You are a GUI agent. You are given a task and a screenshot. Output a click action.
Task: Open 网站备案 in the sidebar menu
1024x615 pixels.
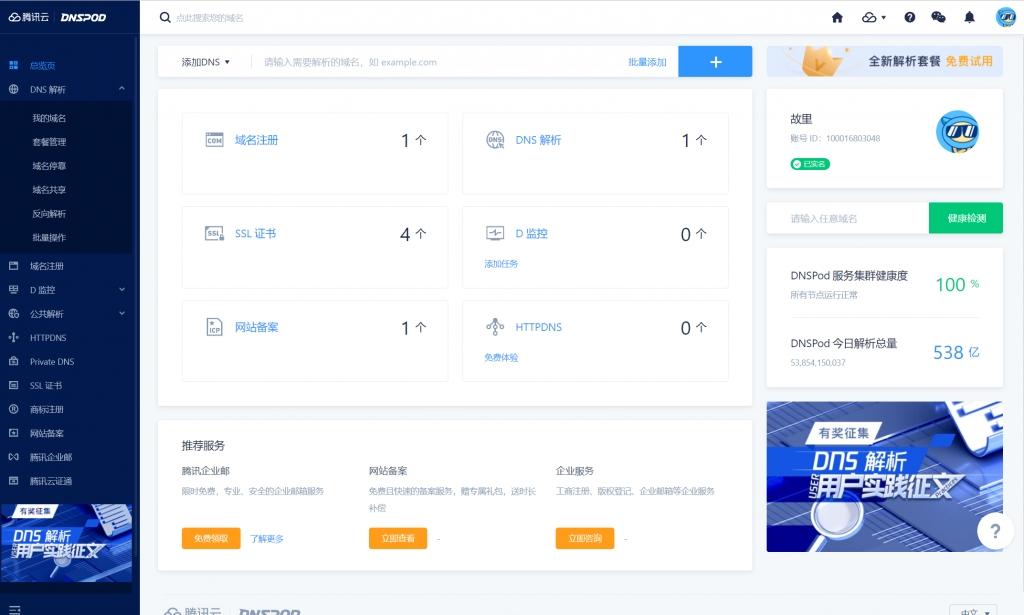pyautogui.click(x=46, y=433)
